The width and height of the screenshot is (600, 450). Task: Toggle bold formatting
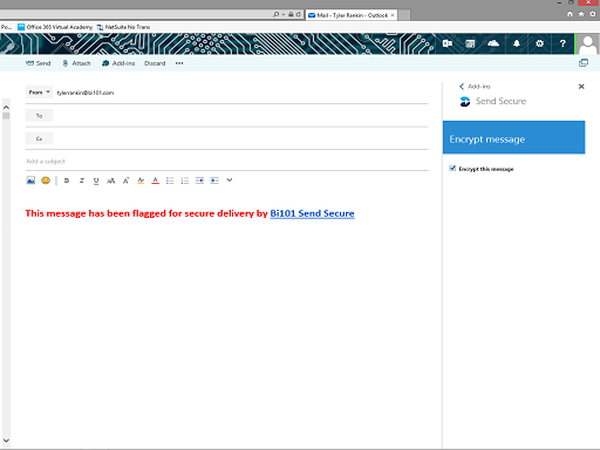pyautogui.click(x=67, y=181)
